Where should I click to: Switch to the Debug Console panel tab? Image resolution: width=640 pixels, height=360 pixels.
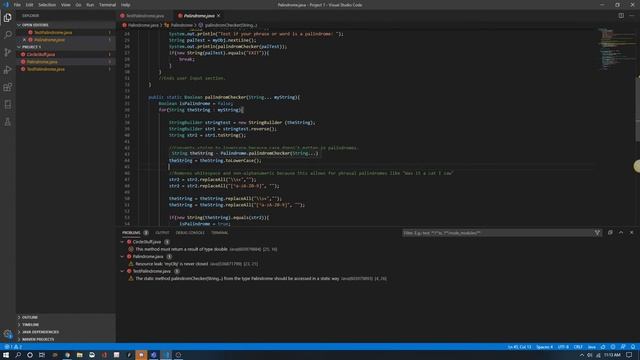coord(190,233)
